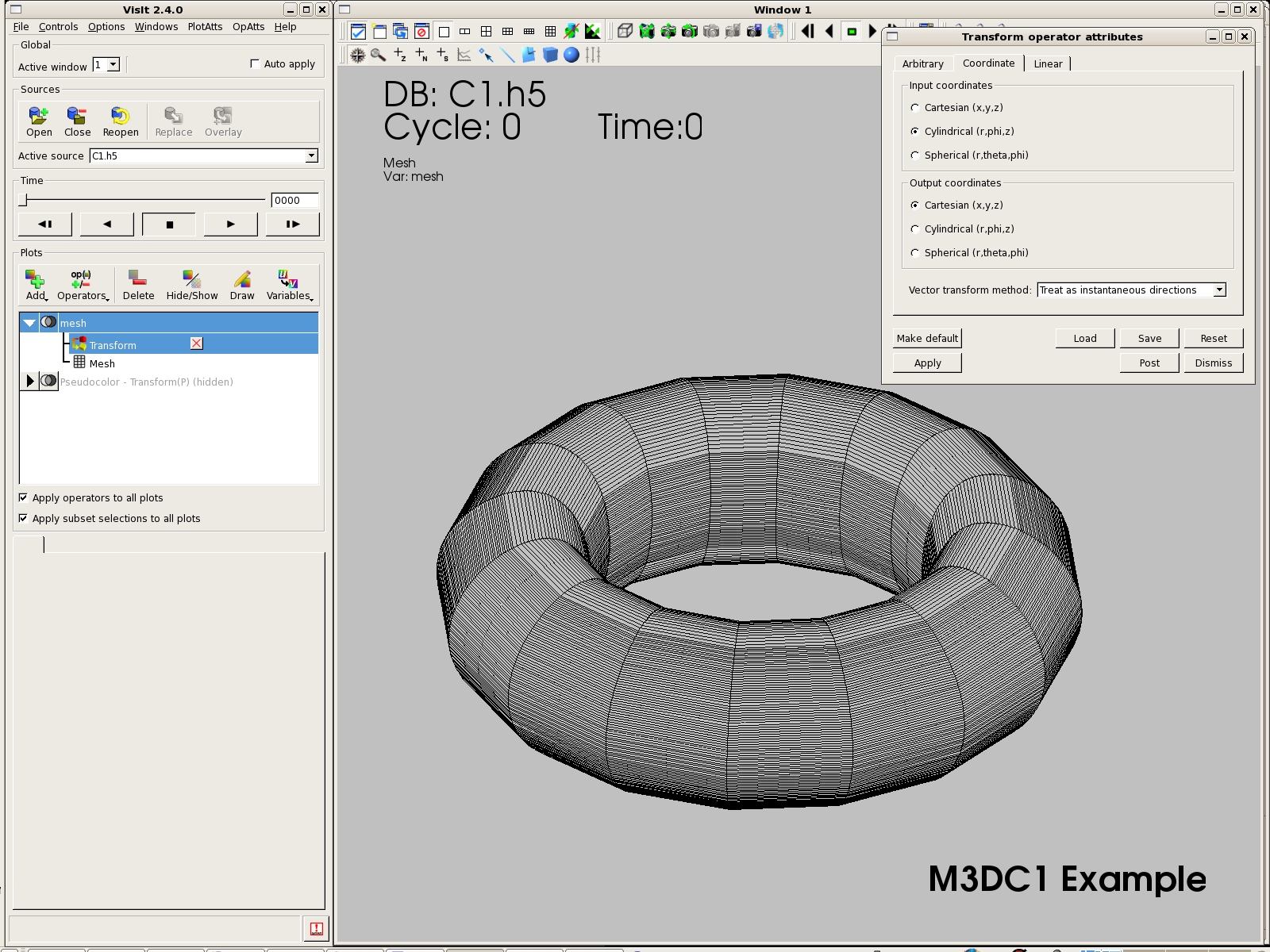Select the Point tool arrow icon
This screenshot has height=952, width=1270.
coord(486,55)
